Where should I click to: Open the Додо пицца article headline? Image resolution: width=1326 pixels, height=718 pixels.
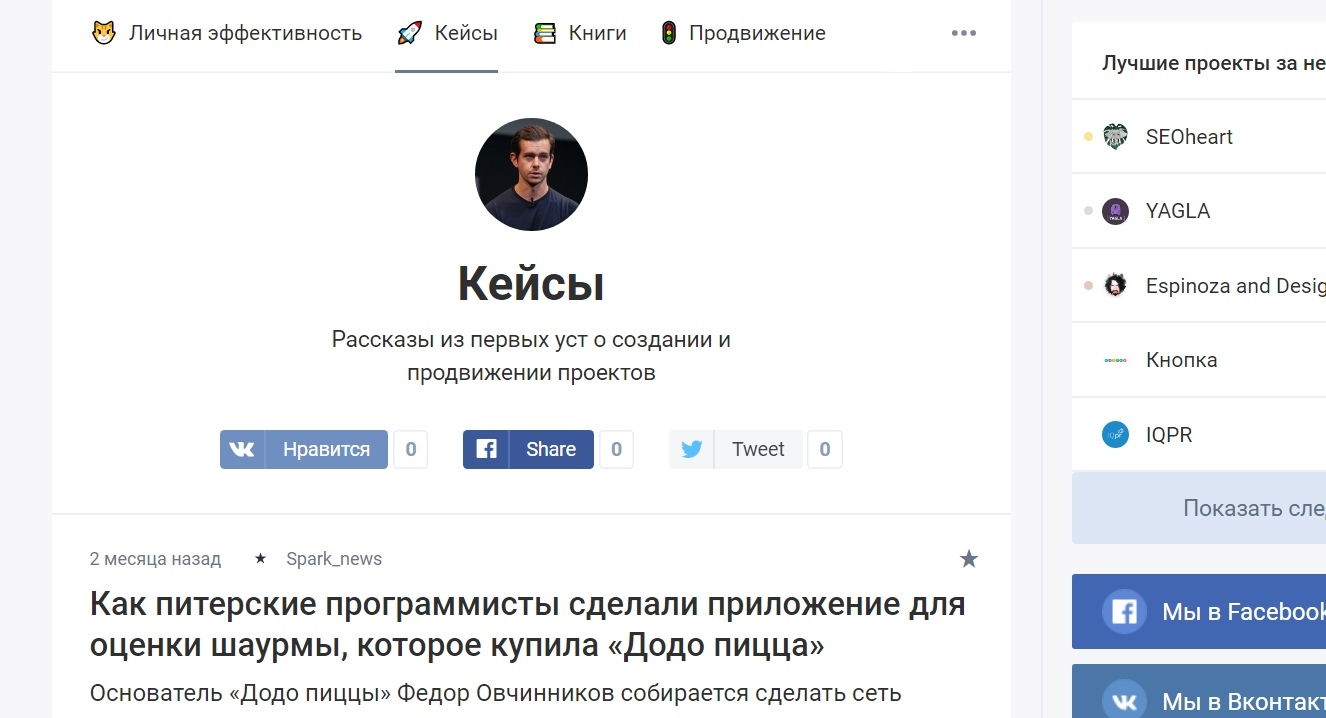[527, 625]
